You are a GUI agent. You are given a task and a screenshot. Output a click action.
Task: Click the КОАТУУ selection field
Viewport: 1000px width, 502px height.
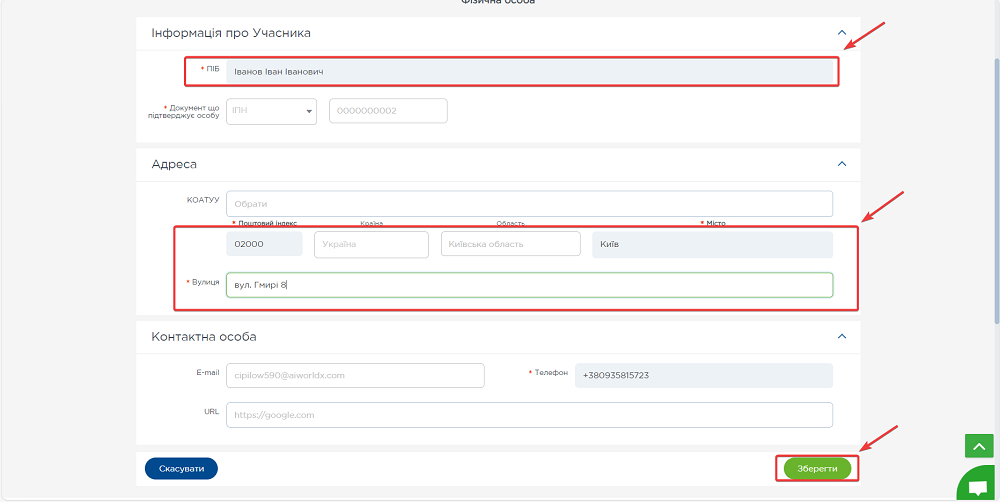click(529, 204)
